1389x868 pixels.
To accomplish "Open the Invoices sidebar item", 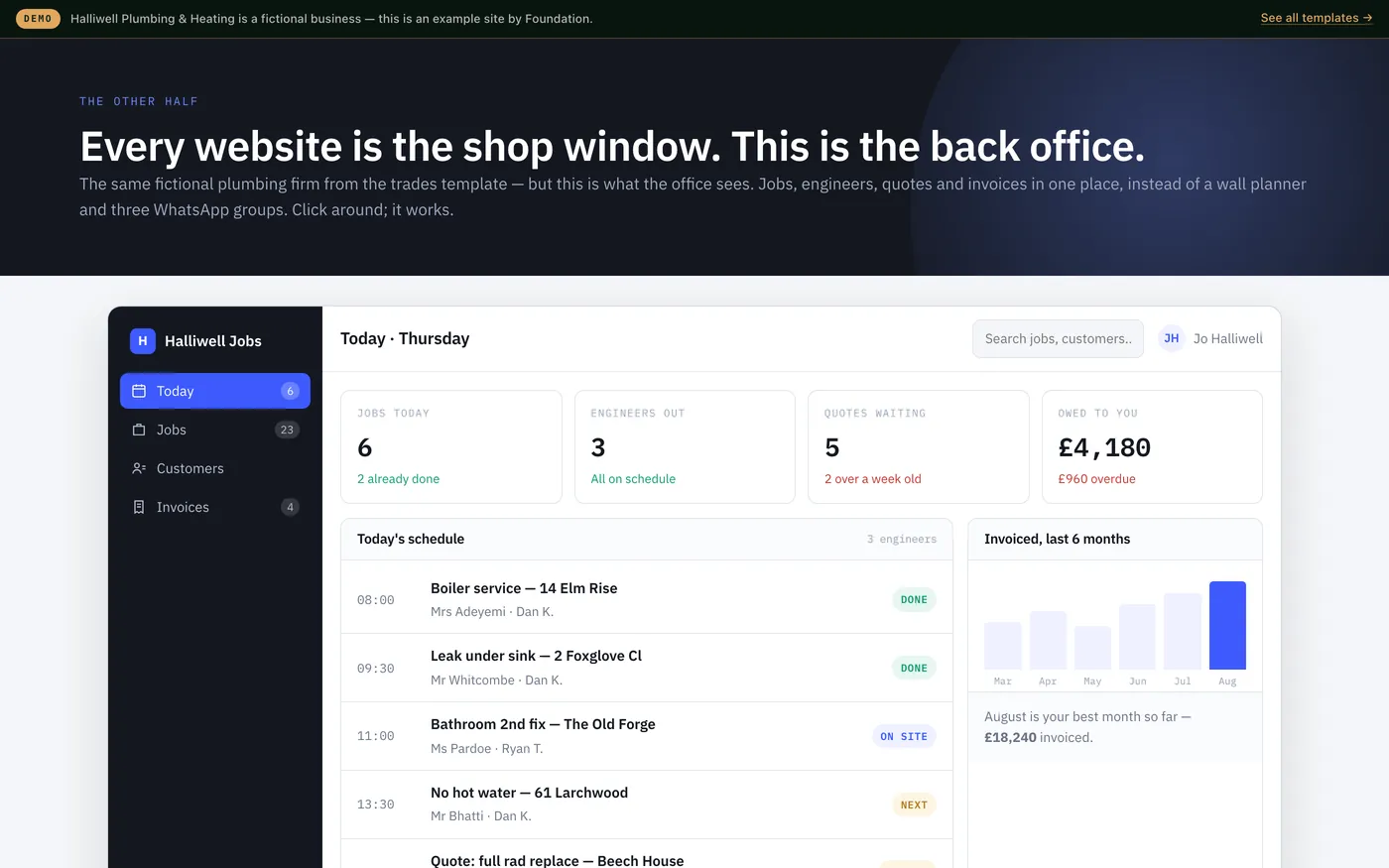I will coord(215,507).
